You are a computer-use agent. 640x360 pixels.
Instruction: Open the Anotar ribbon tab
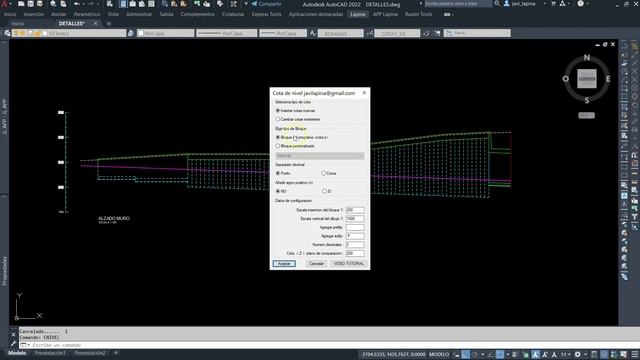tap(59, 14)
